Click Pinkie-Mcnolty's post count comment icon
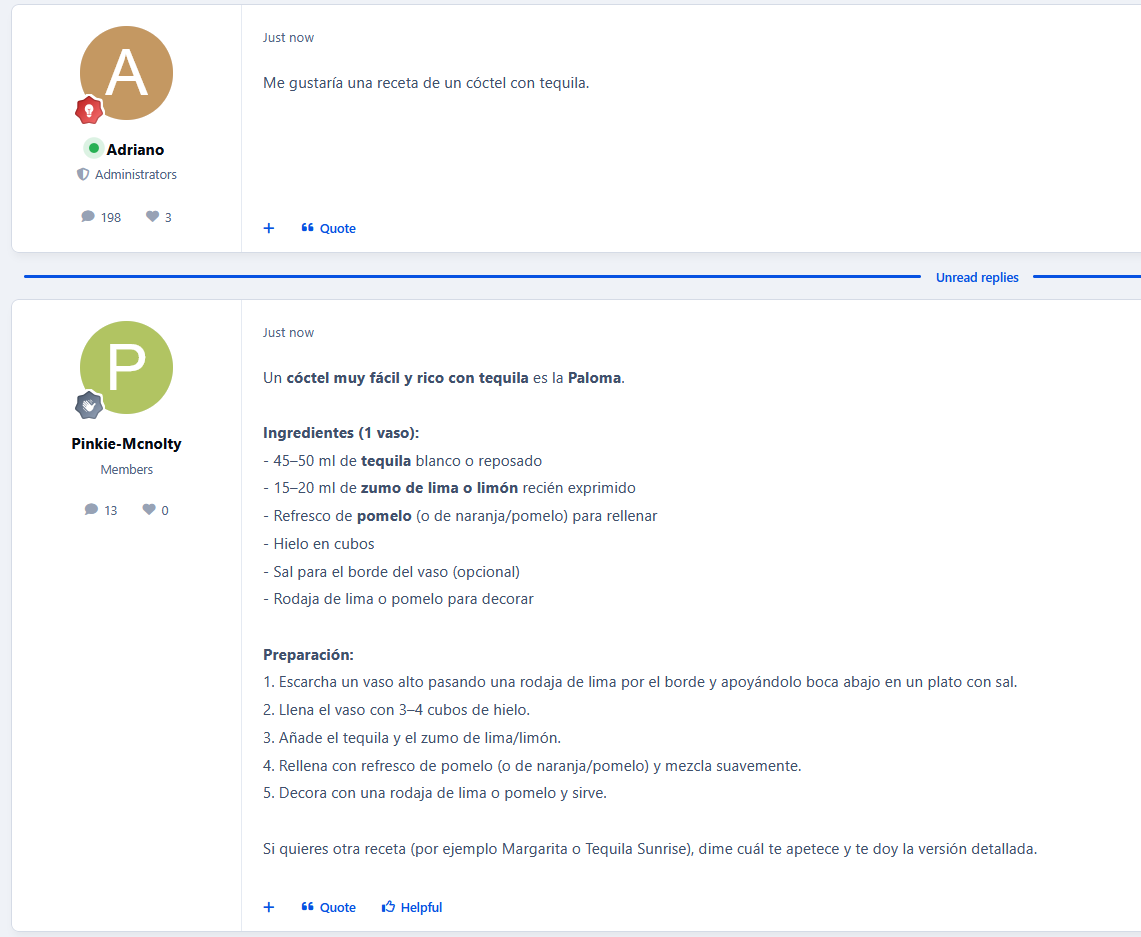This screenshot has height=937, width=1141. [92, 510]
